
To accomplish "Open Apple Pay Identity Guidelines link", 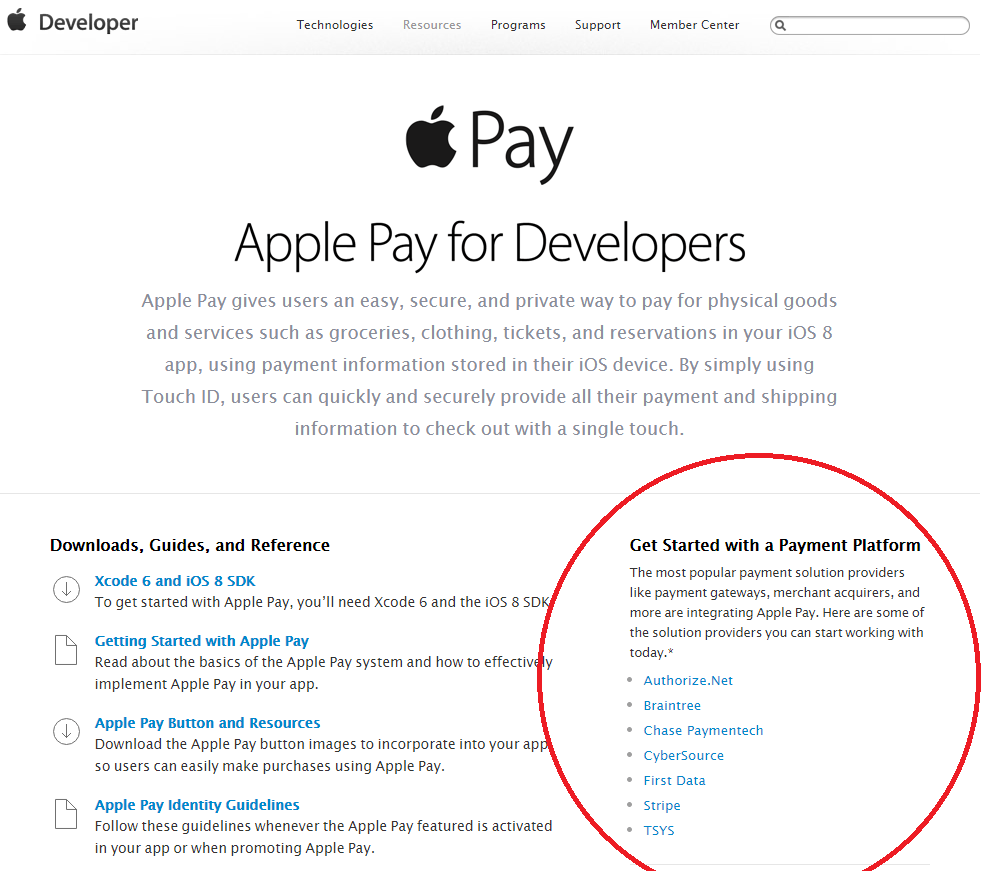I will pos(197,805).
